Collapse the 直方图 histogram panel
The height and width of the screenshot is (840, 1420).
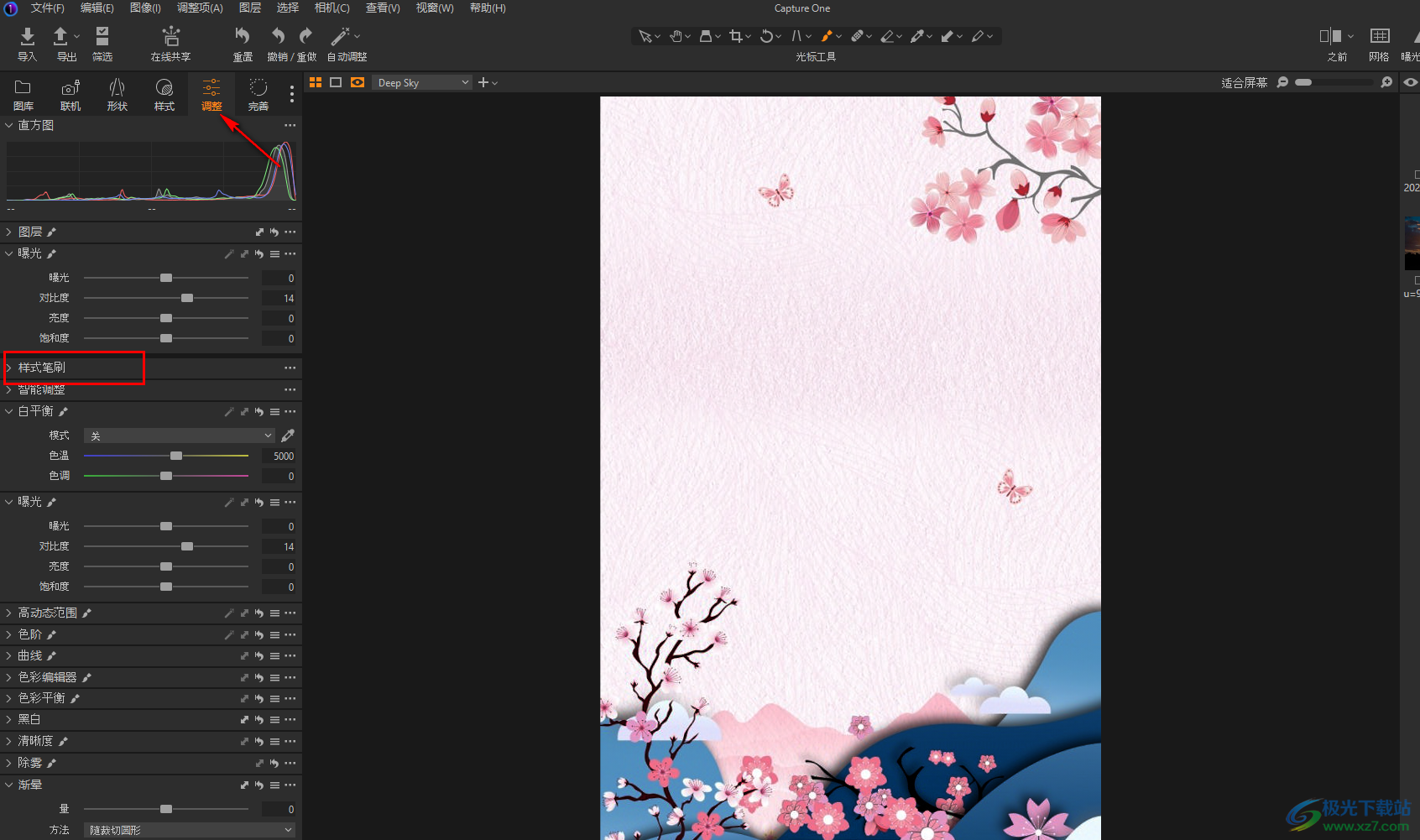tap(9, 125)
